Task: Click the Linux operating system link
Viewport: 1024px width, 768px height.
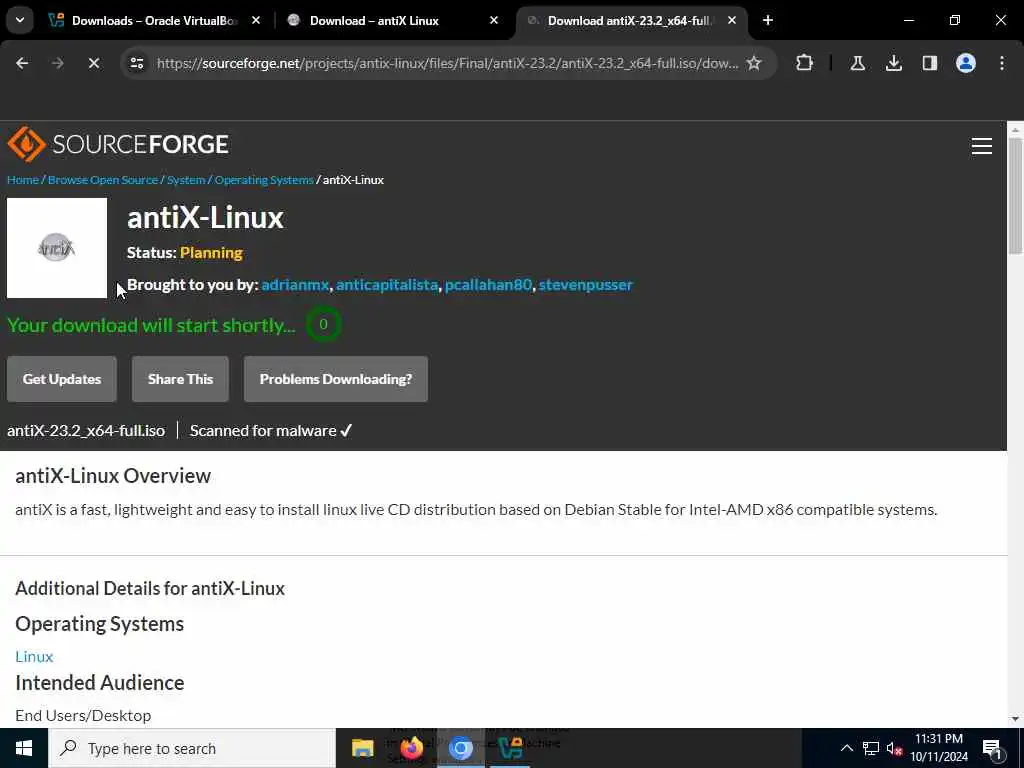Action: point(34,656)
